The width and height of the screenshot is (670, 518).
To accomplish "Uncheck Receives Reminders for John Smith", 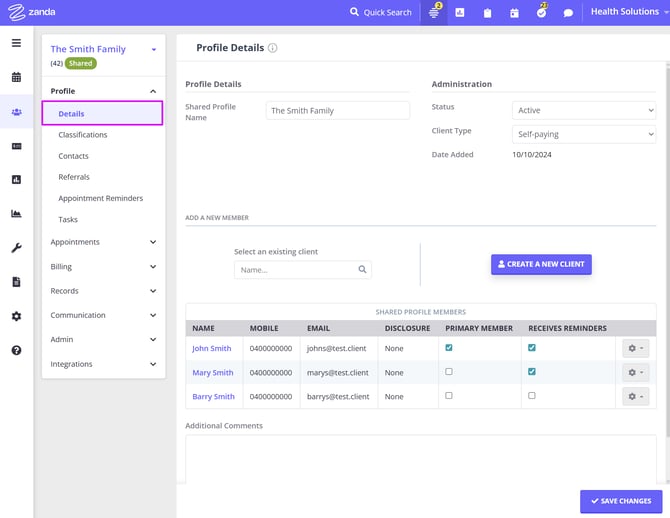I will tap(532, 348).
